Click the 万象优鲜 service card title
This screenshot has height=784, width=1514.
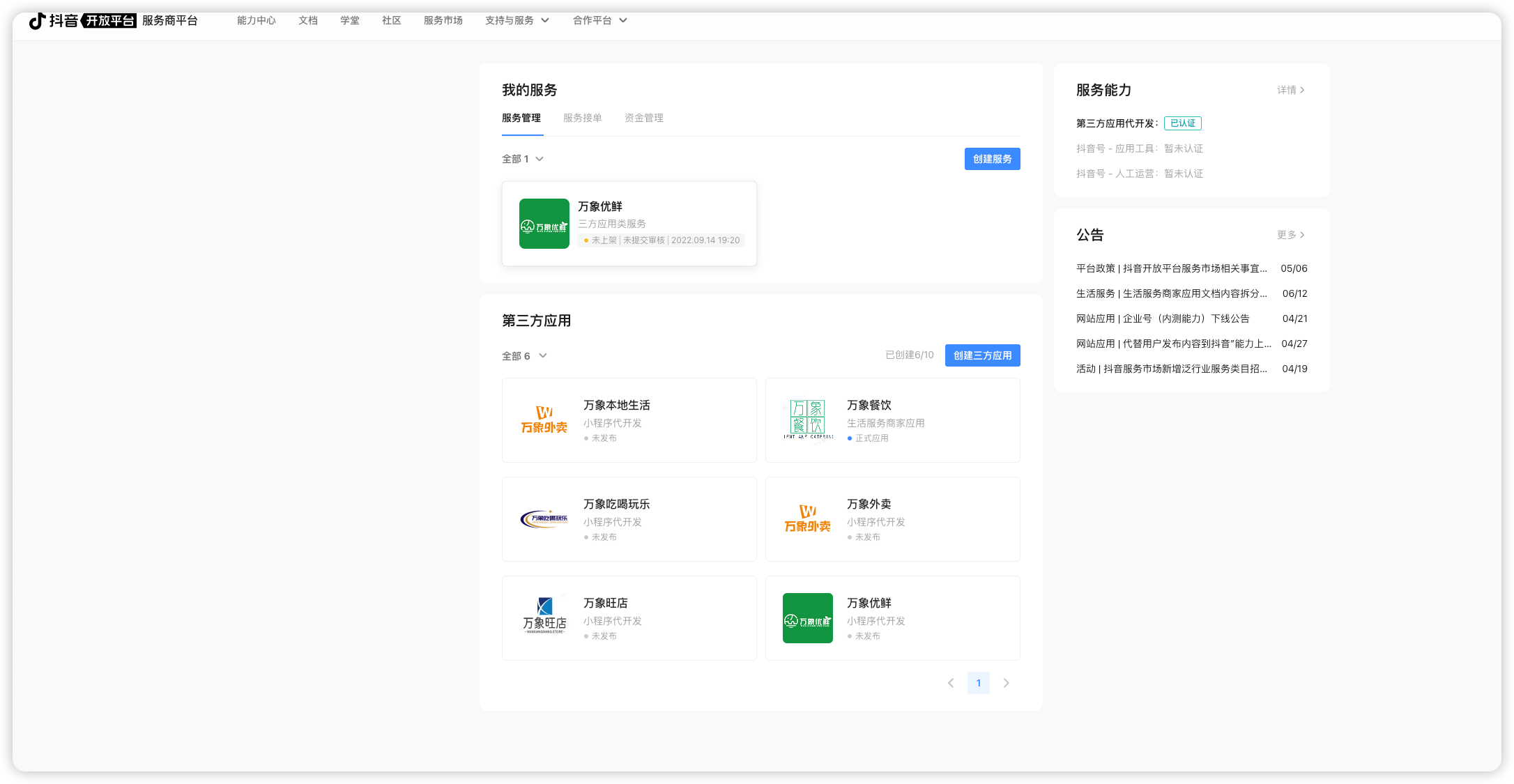click(600, 206)
